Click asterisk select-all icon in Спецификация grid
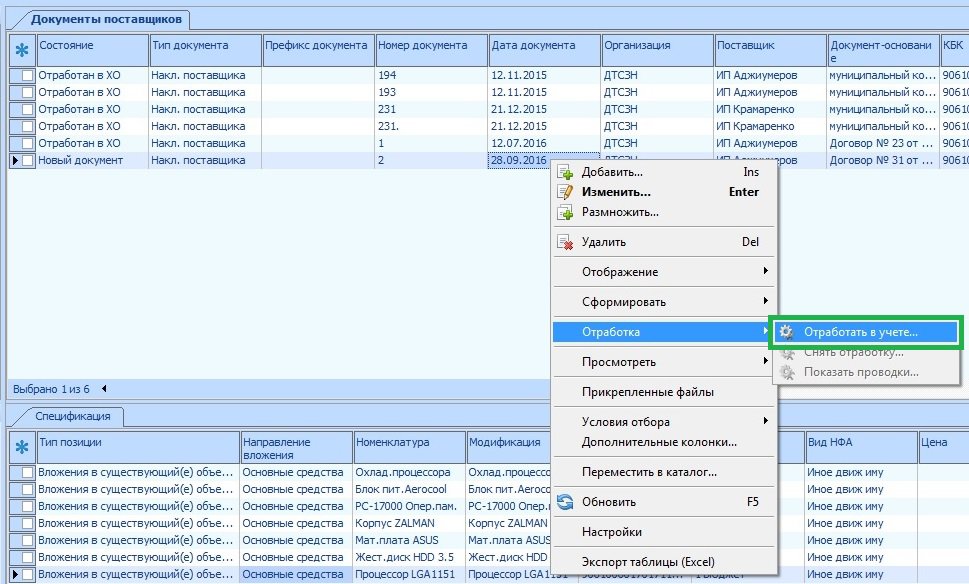This screenshot has height=584, width=969. pos(22,447)
